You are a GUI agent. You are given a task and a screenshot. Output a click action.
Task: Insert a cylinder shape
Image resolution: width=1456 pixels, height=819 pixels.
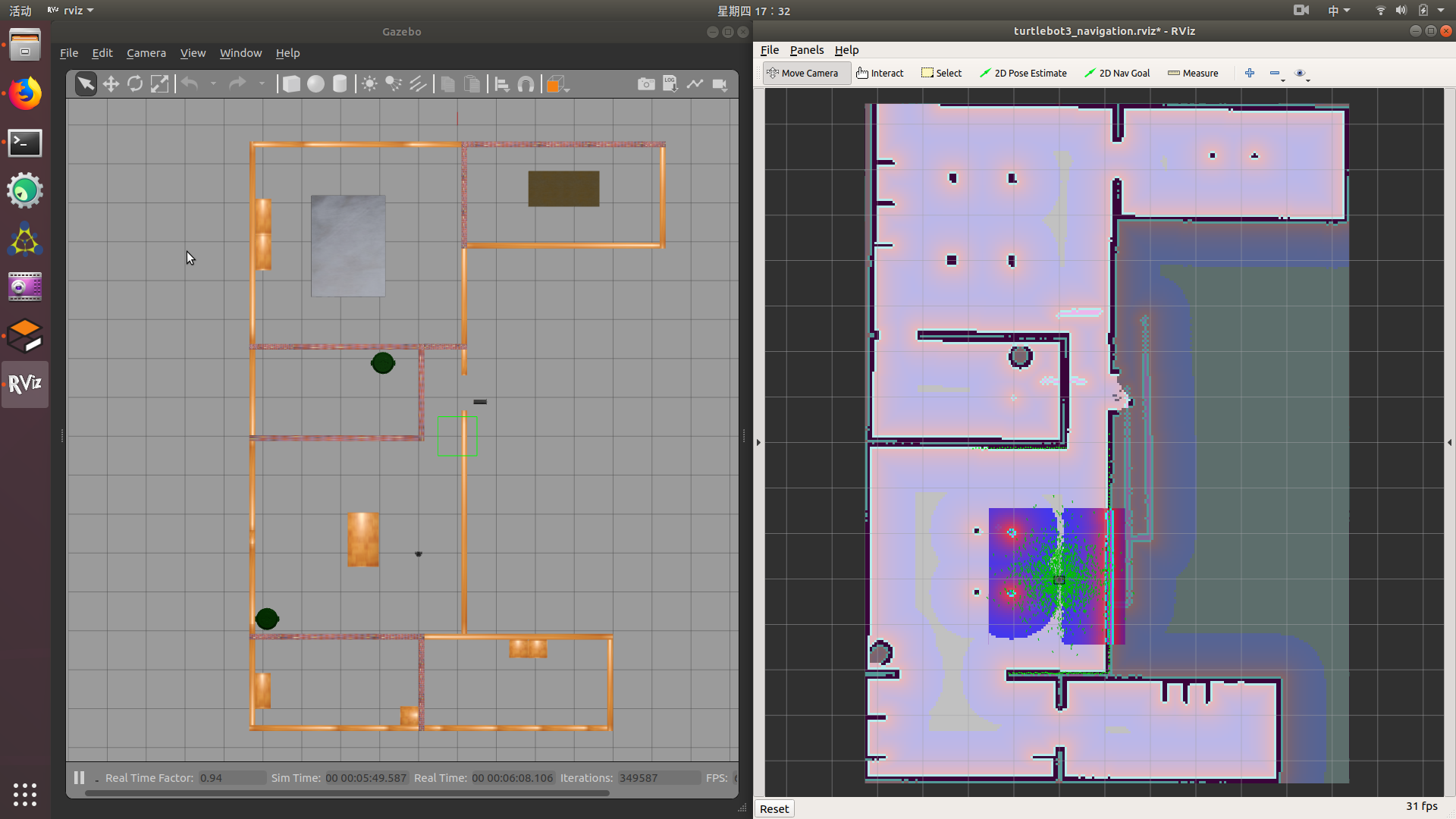click(340, 84)
